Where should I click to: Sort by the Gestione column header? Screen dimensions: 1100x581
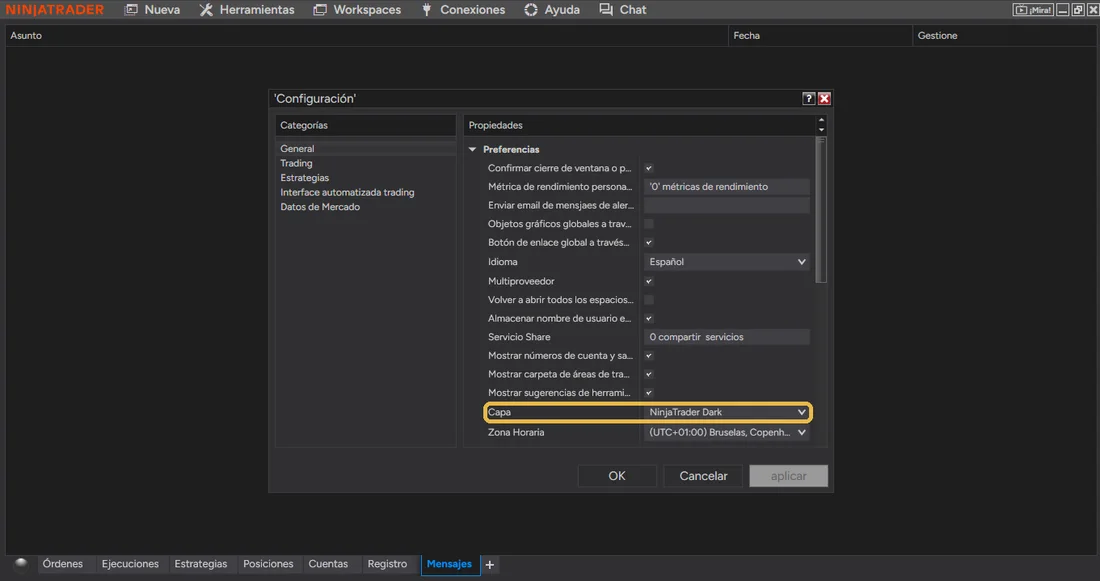coord(1003,36)
